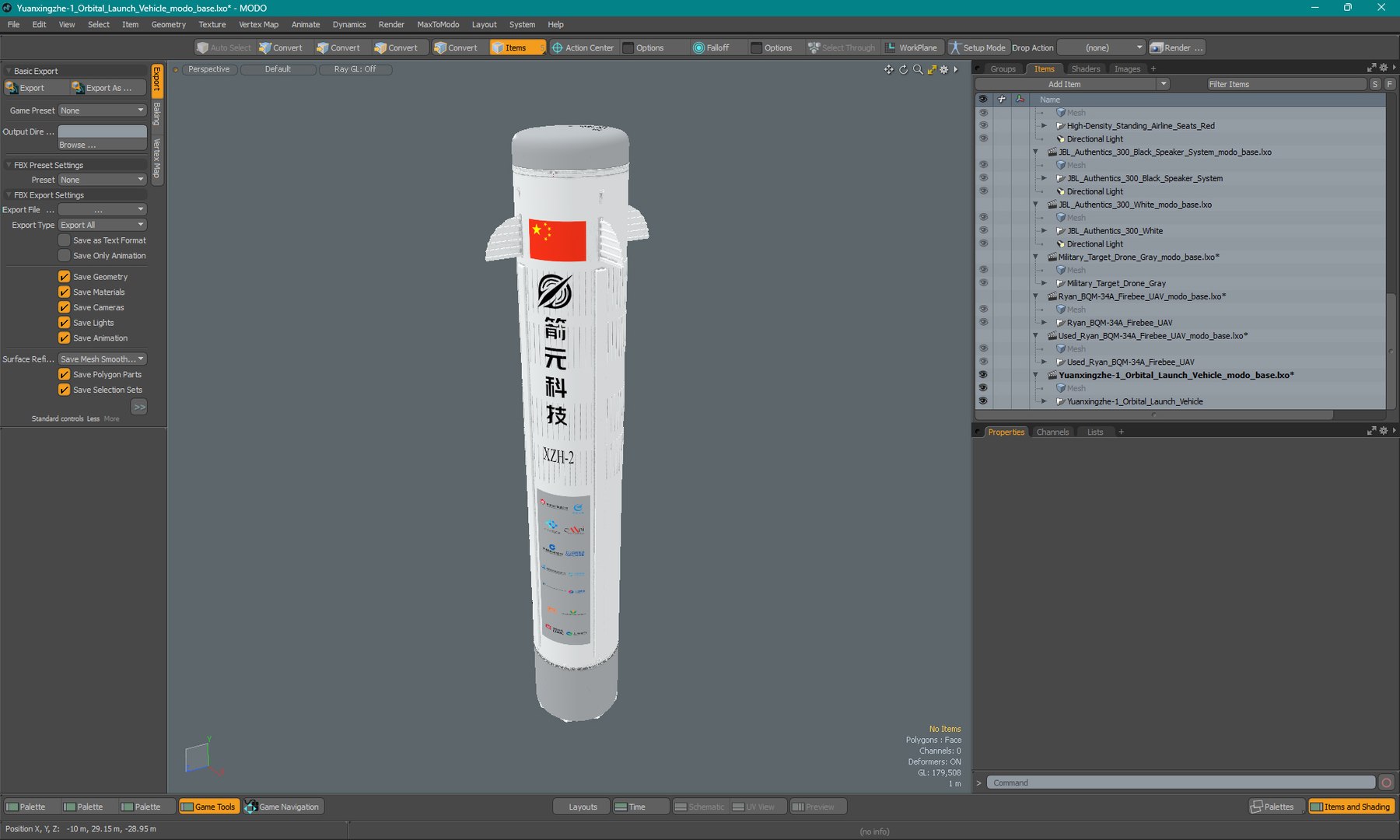Open Export Type dropdown
Screen dimensions: 1400x840
pyautogui.click(x=103, y=225)
